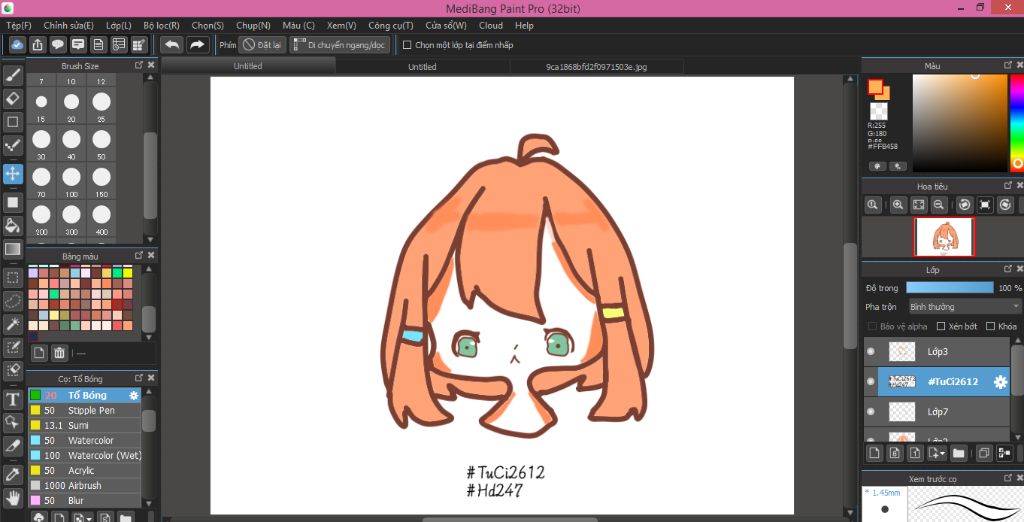This screenshot has width=1024, height=522.
Task: Select the Blur brush
Action: click(85, 500)
